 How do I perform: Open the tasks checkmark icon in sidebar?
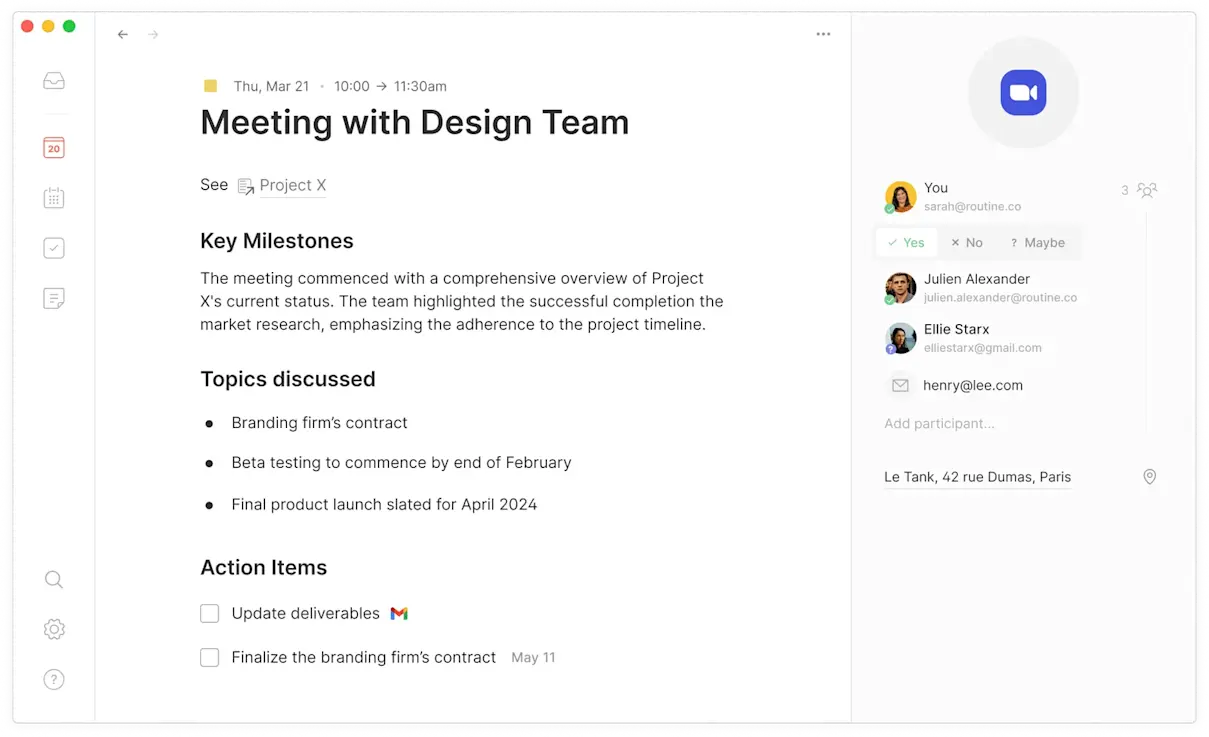pyautogui.click(x=54, y=248)
